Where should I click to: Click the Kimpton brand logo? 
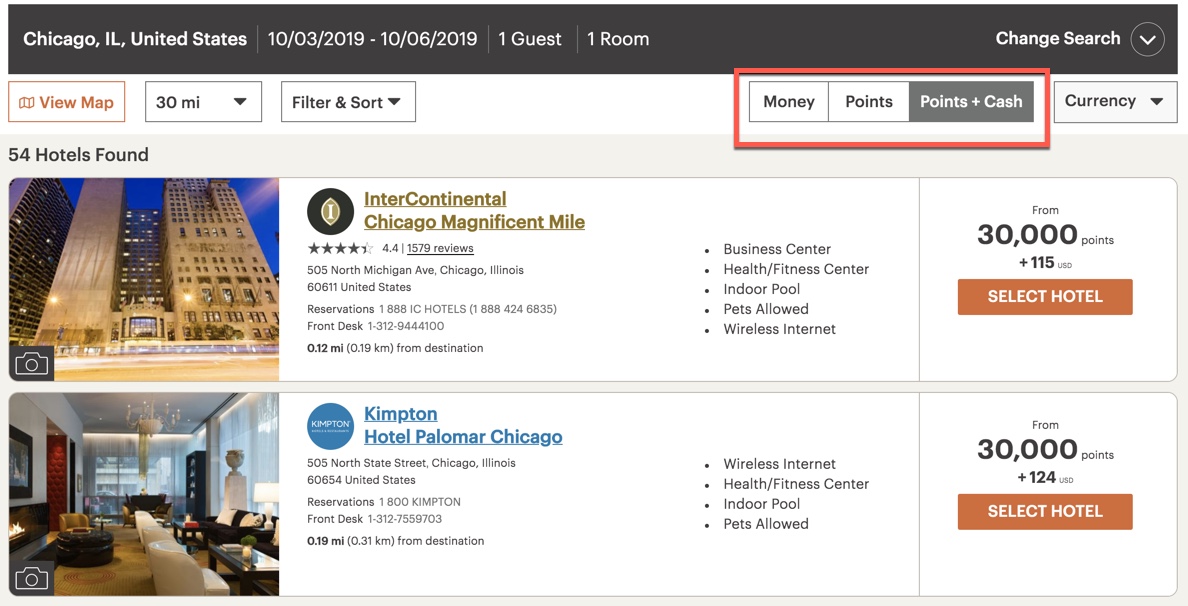(x=330, y=426)
